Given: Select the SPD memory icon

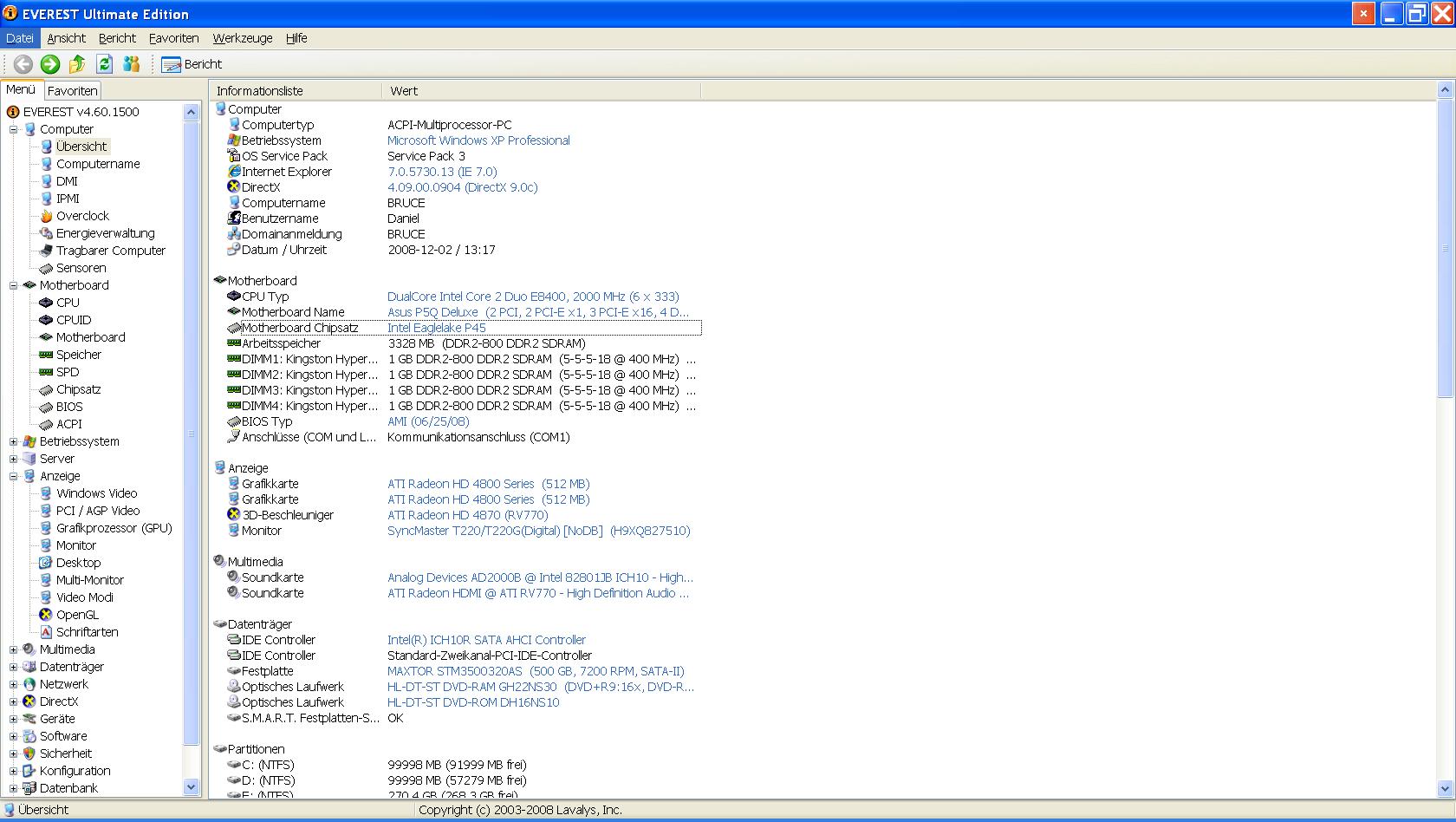Looking at the screenshot, I should pos(46,372).
